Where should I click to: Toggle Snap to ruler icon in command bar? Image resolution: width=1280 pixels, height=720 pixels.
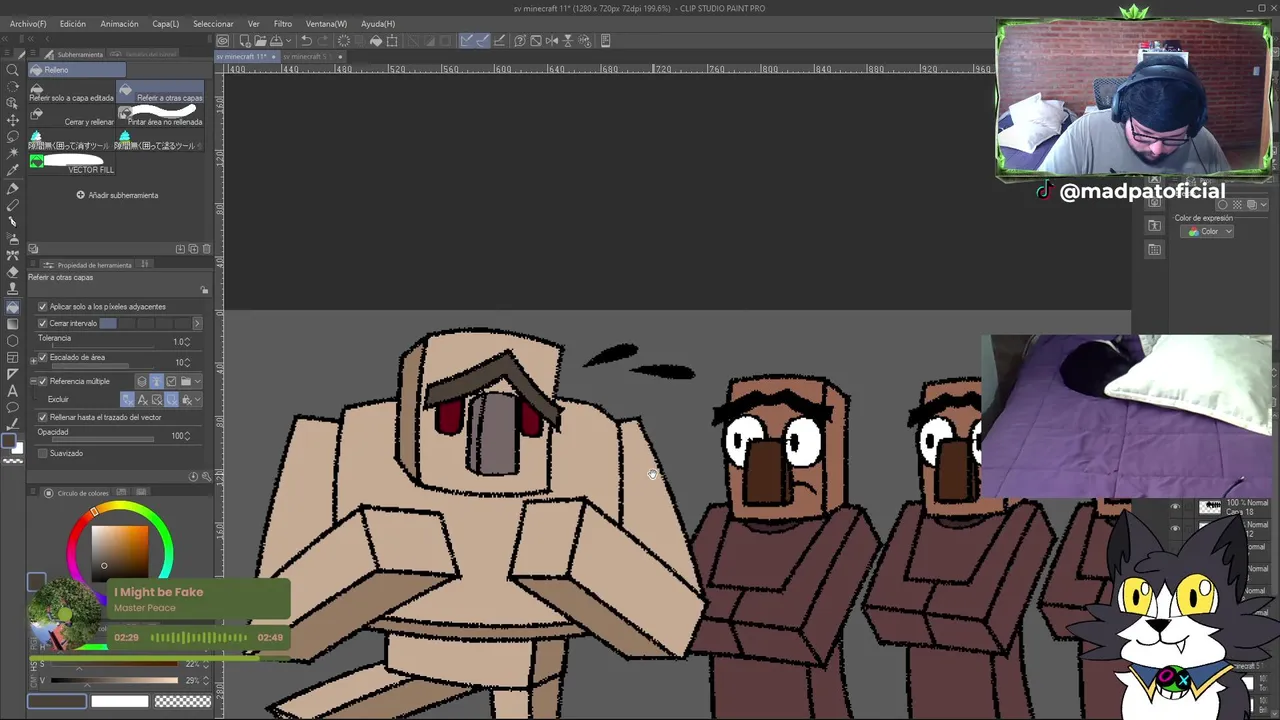click(468, 41)
